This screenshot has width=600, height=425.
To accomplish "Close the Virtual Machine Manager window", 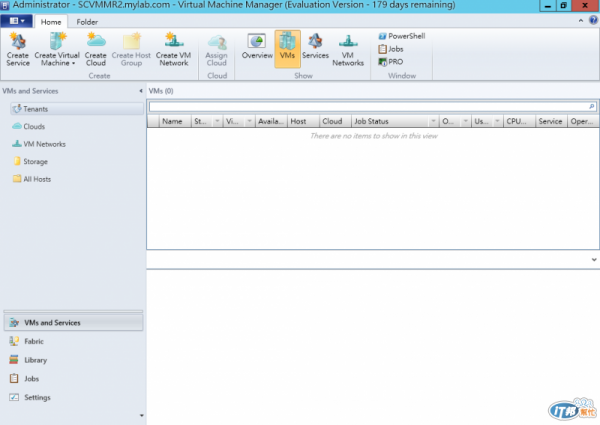I will [x=585, y=6].
